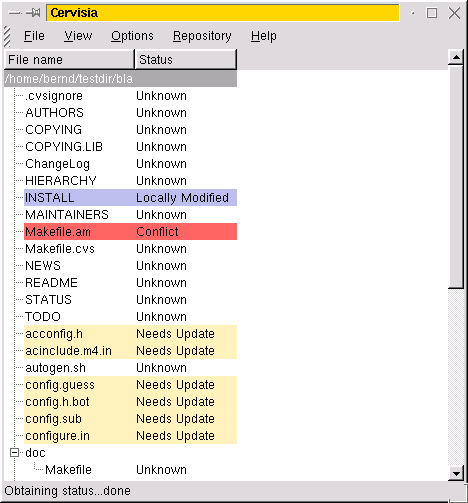Viewport: 468px width, 503px height.
Task: Maximize the Cervisia window
Action: (x=432, y=13)
